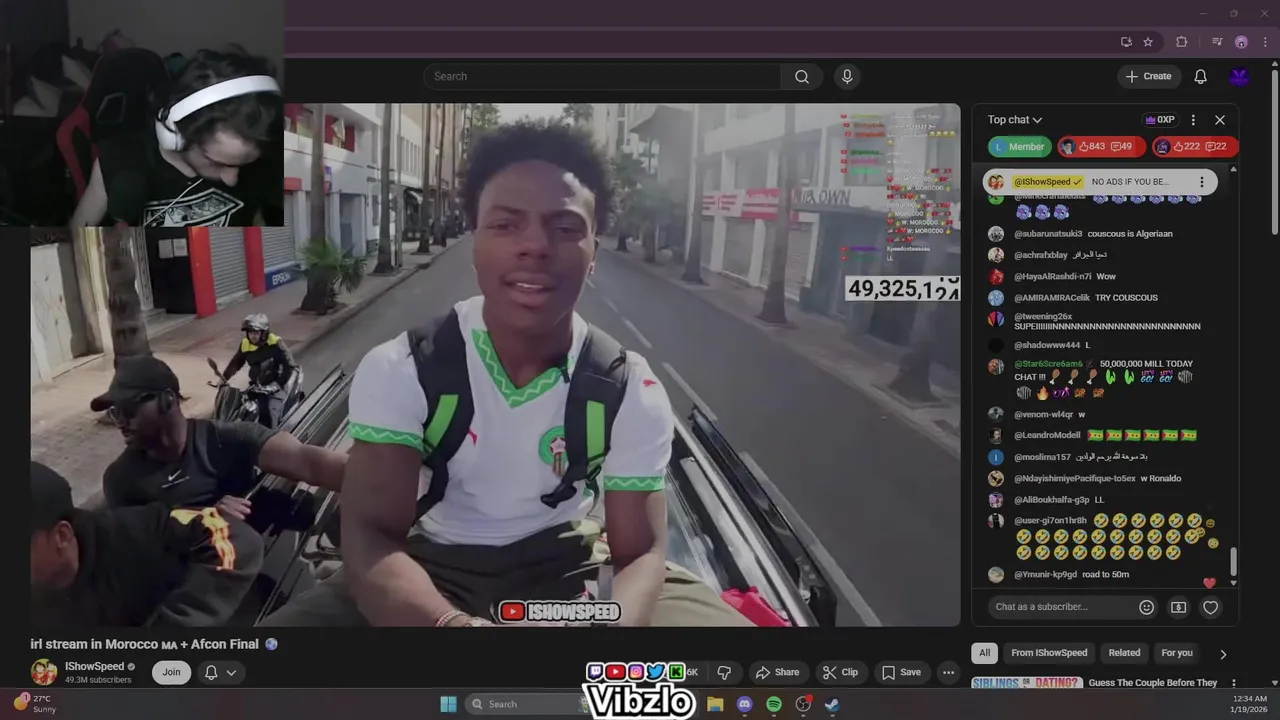The image size is (1280, 720).
Task: Open options for pinned IShowSpeed message
Action: point(1202,182)
